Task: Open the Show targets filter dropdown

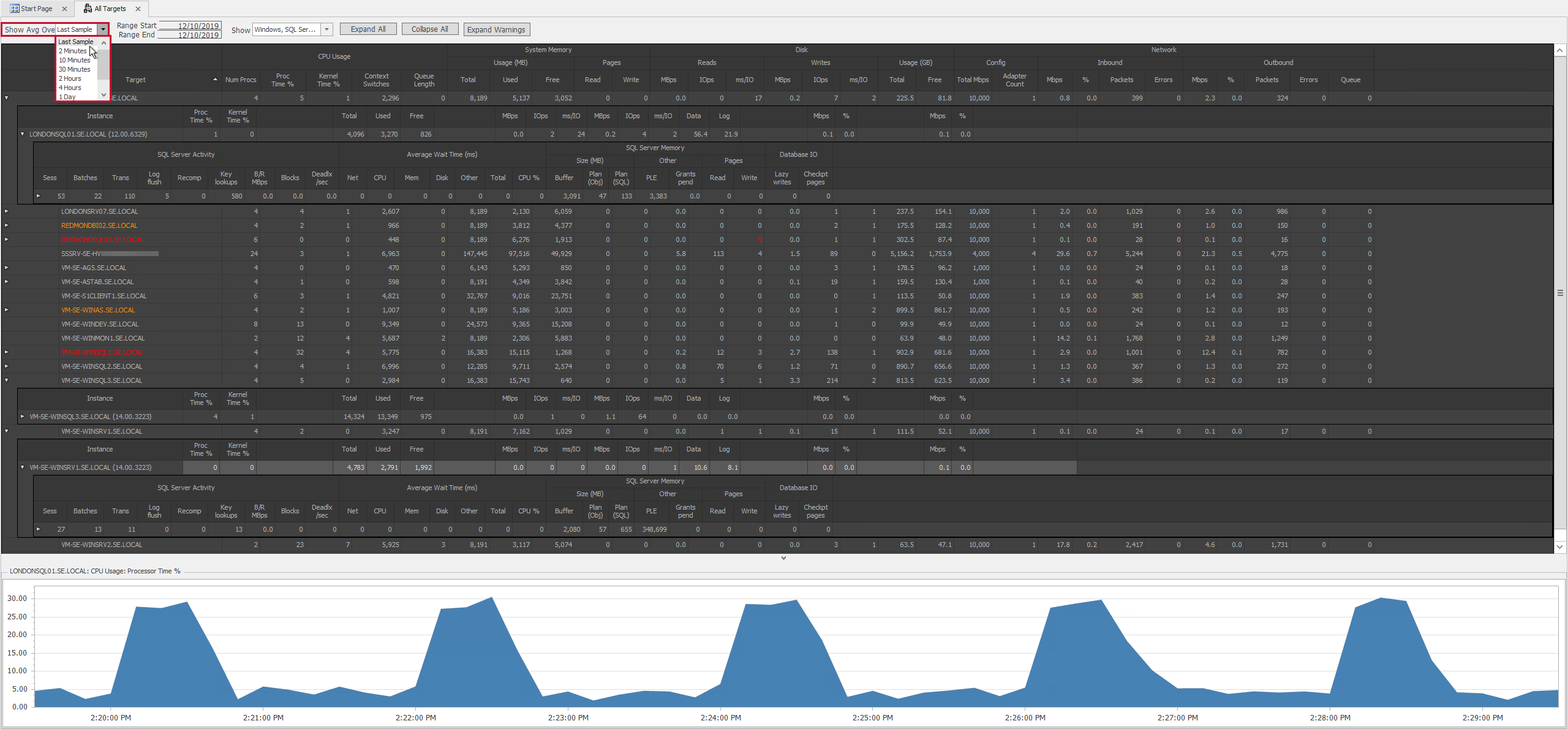Action: tap(326, 29)
